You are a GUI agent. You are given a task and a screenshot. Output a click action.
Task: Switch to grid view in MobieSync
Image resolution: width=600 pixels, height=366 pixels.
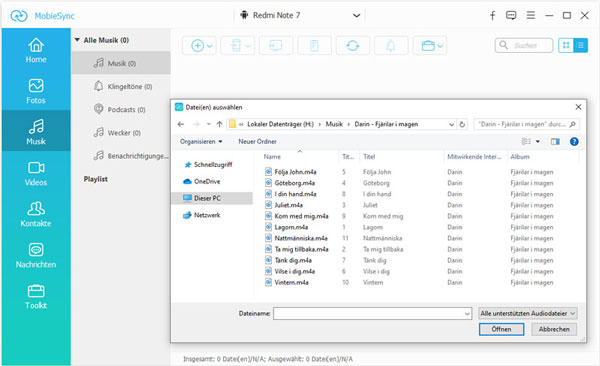(x=566, y=45)
